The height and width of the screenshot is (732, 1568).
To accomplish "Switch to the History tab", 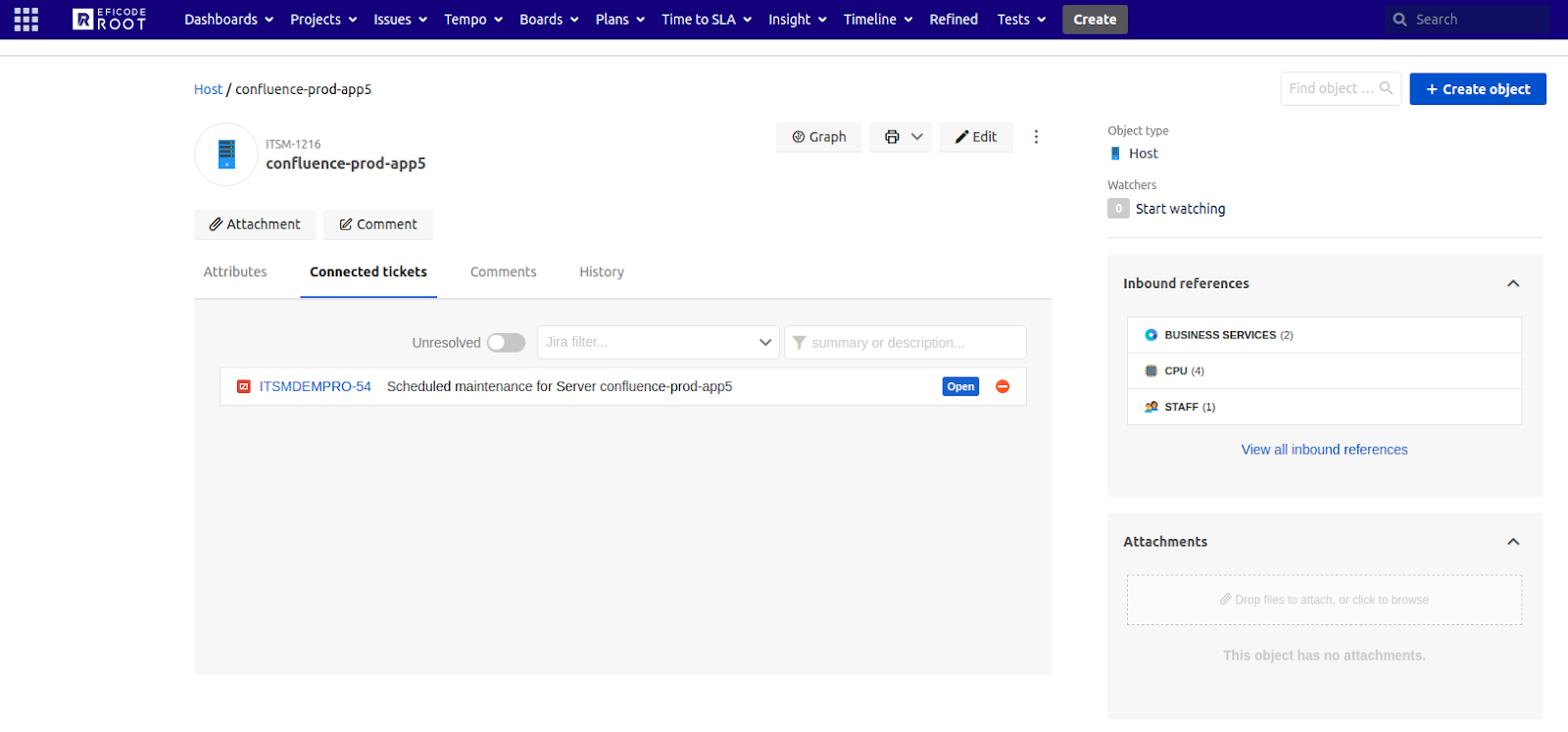I will 602,272.
